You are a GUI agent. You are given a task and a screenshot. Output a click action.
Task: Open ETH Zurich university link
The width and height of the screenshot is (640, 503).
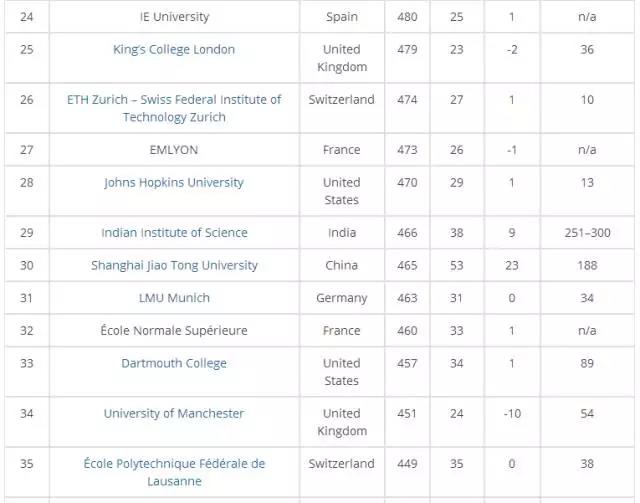[174, 108]
